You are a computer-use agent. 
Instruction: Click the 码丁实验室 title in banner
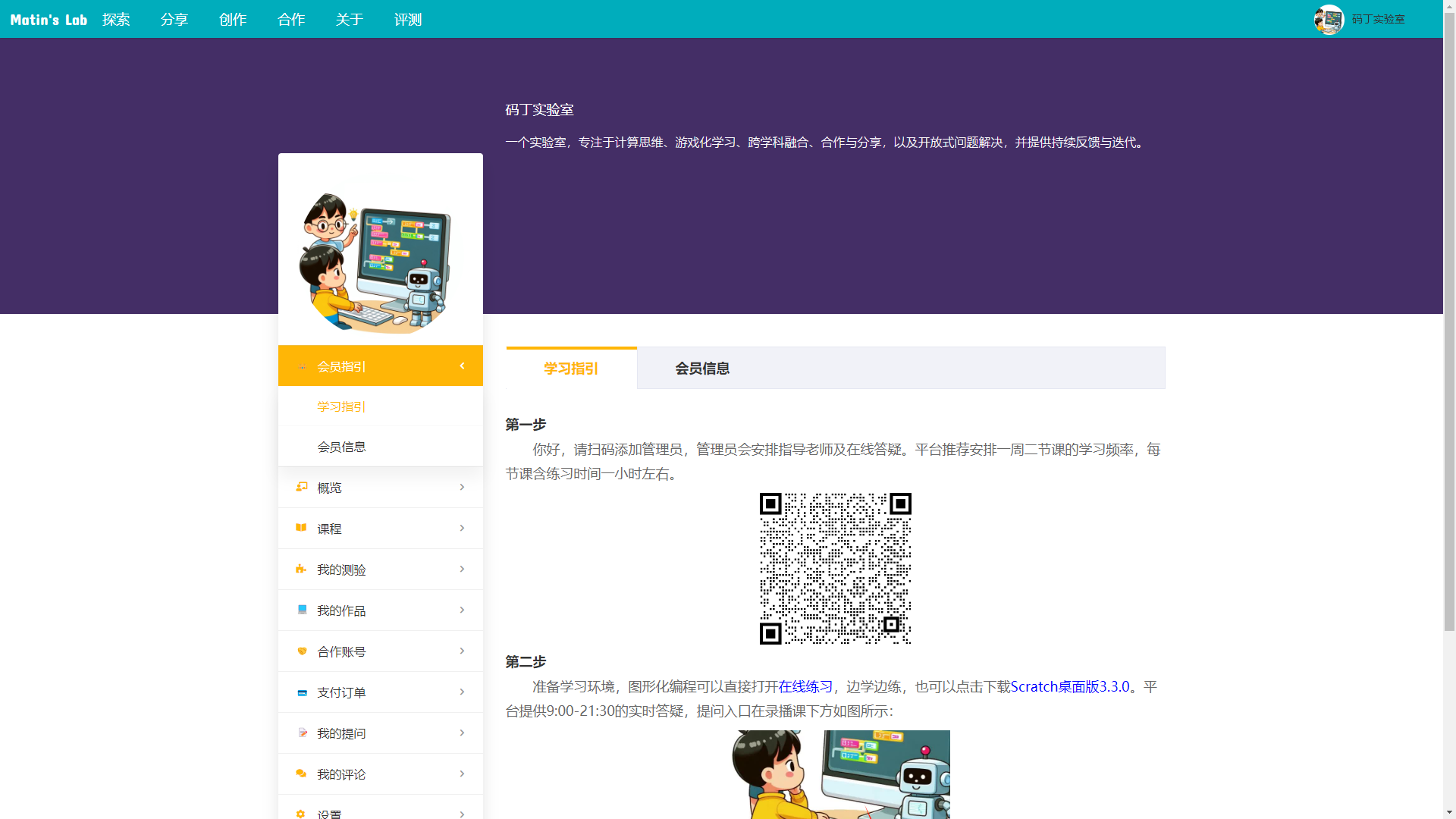click(539, 110)
